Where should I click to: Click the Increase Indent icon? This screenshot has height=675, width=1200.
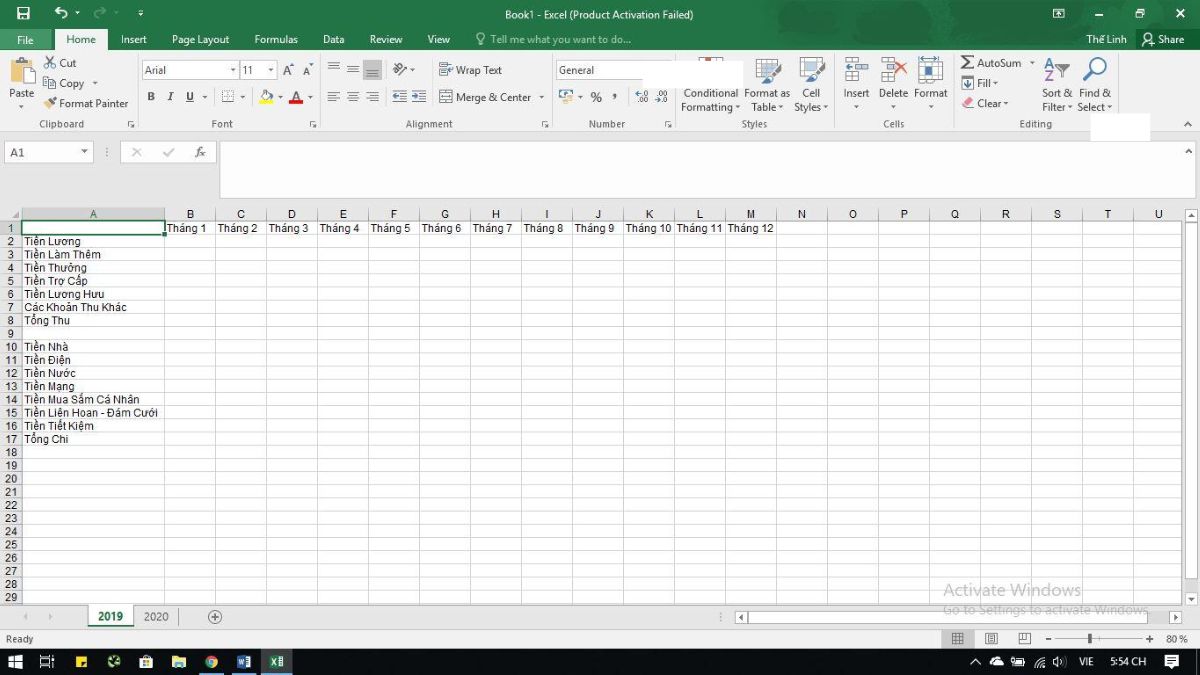(x=419, y=97)
